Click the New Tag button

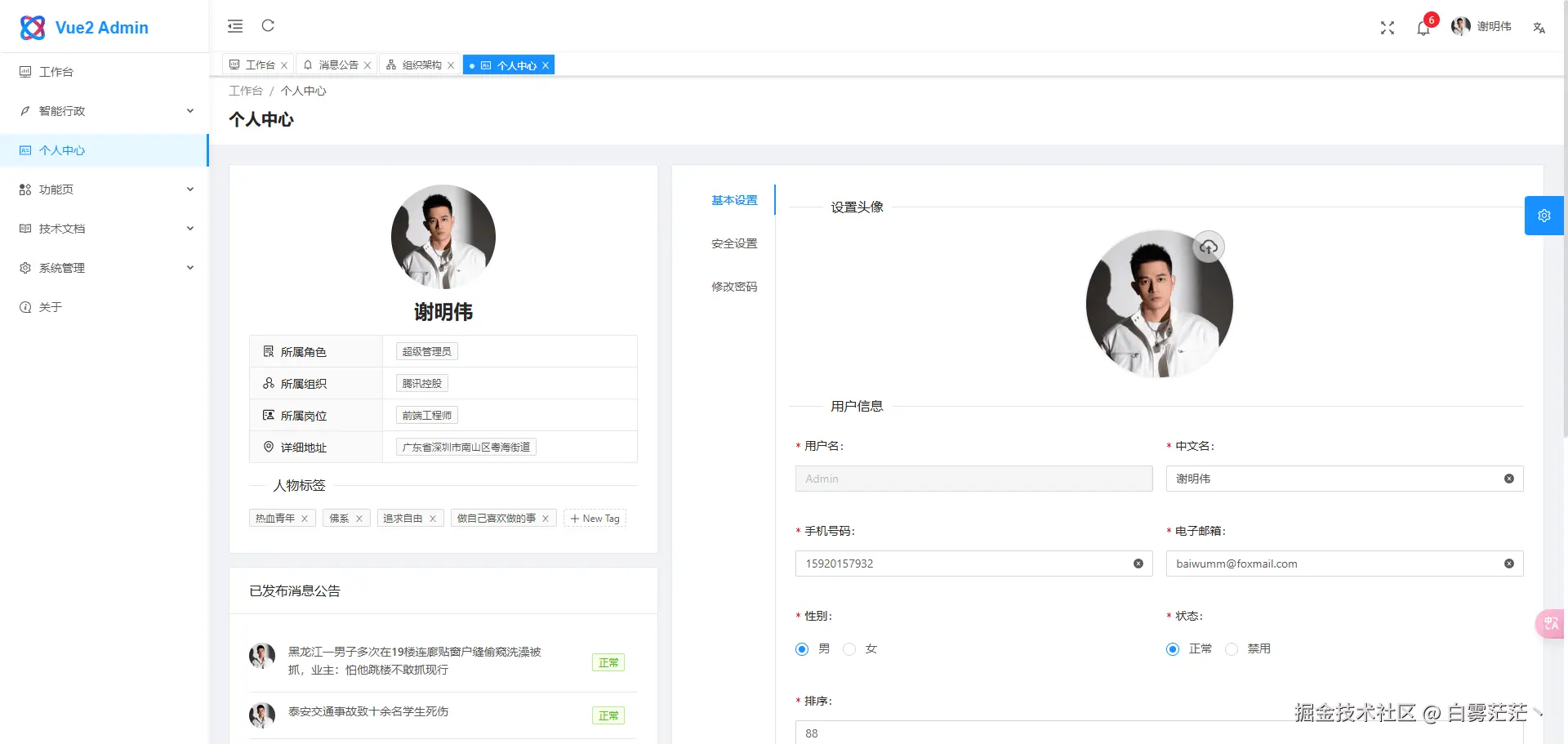pyautogui.click(x=595, y=519)
